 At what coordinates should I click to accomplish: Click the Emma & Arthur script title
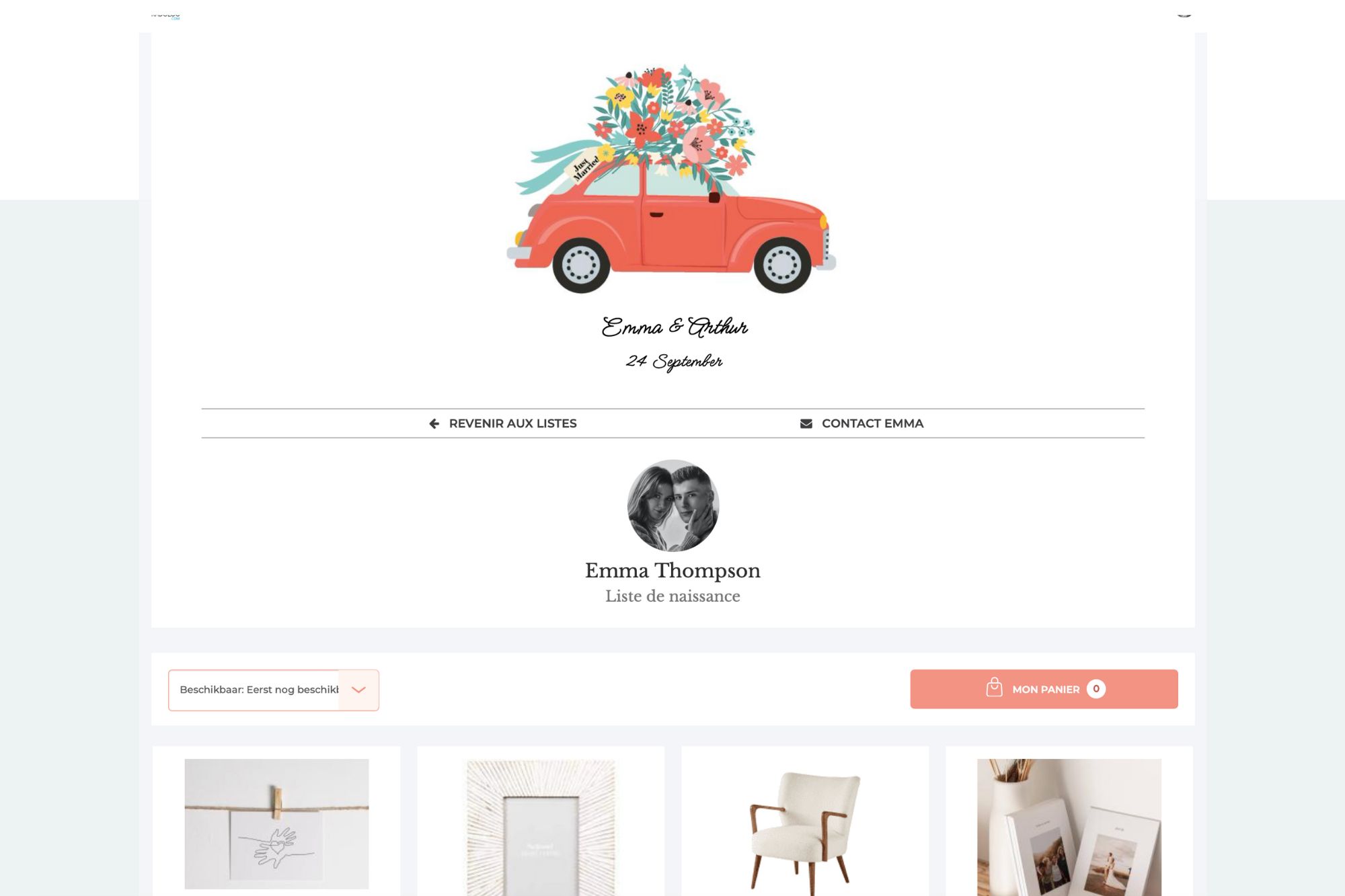click(x=675, y=327)
